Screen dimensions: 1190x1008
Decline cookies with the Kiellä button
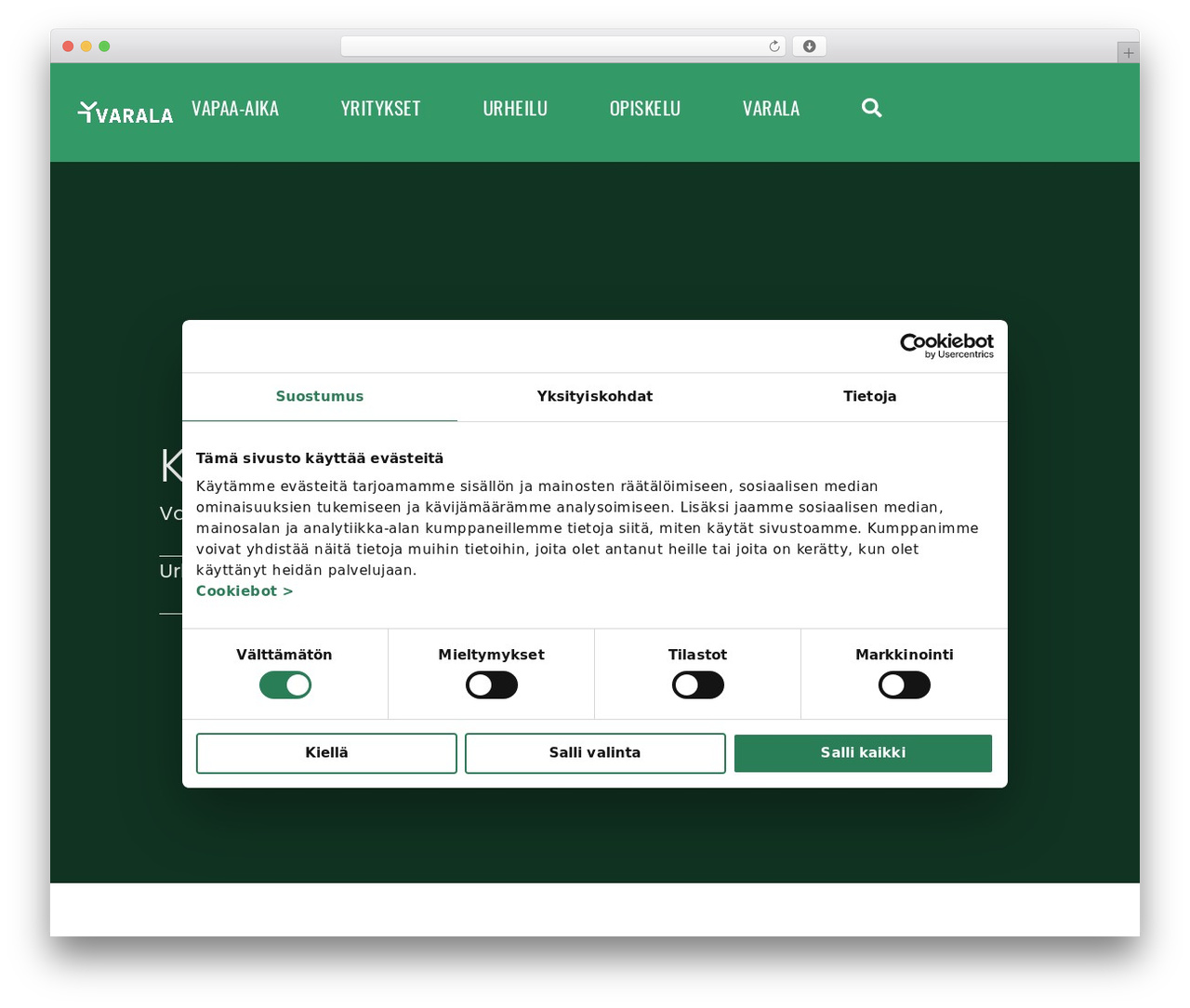tap(326, 753)
